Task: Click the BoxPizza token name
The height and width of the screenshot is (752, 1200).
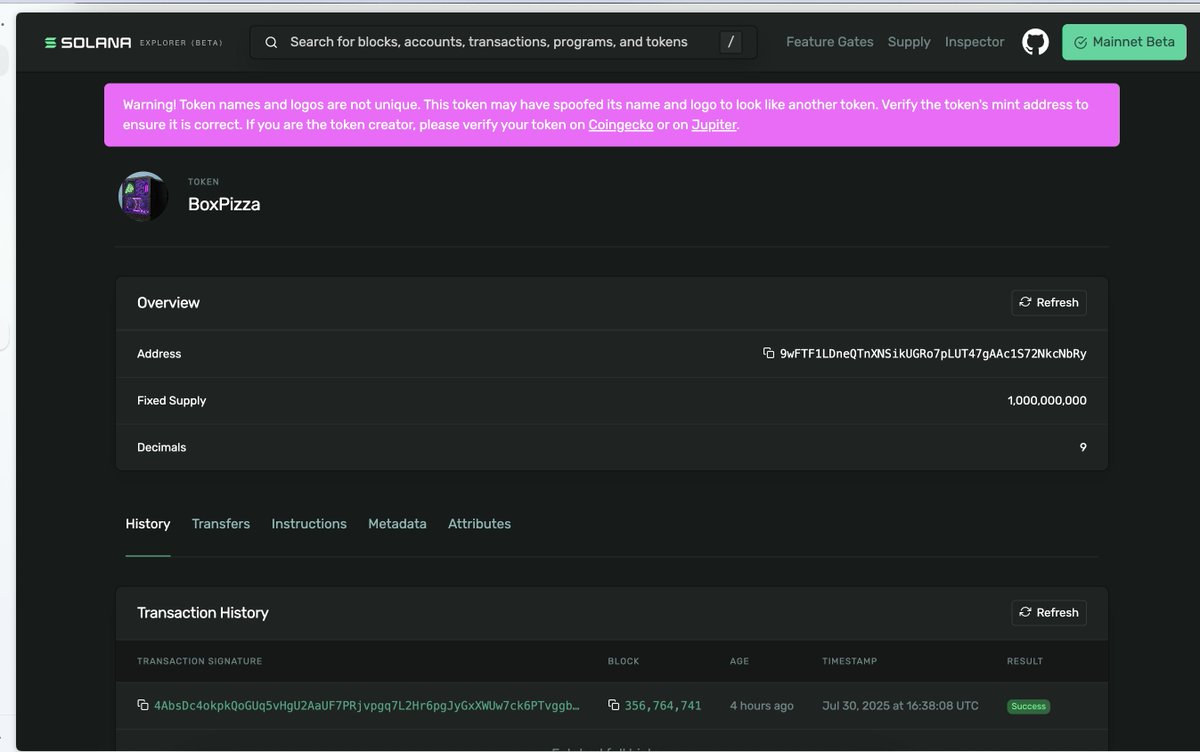Action: pyautogui.click(x=224, y=204)
